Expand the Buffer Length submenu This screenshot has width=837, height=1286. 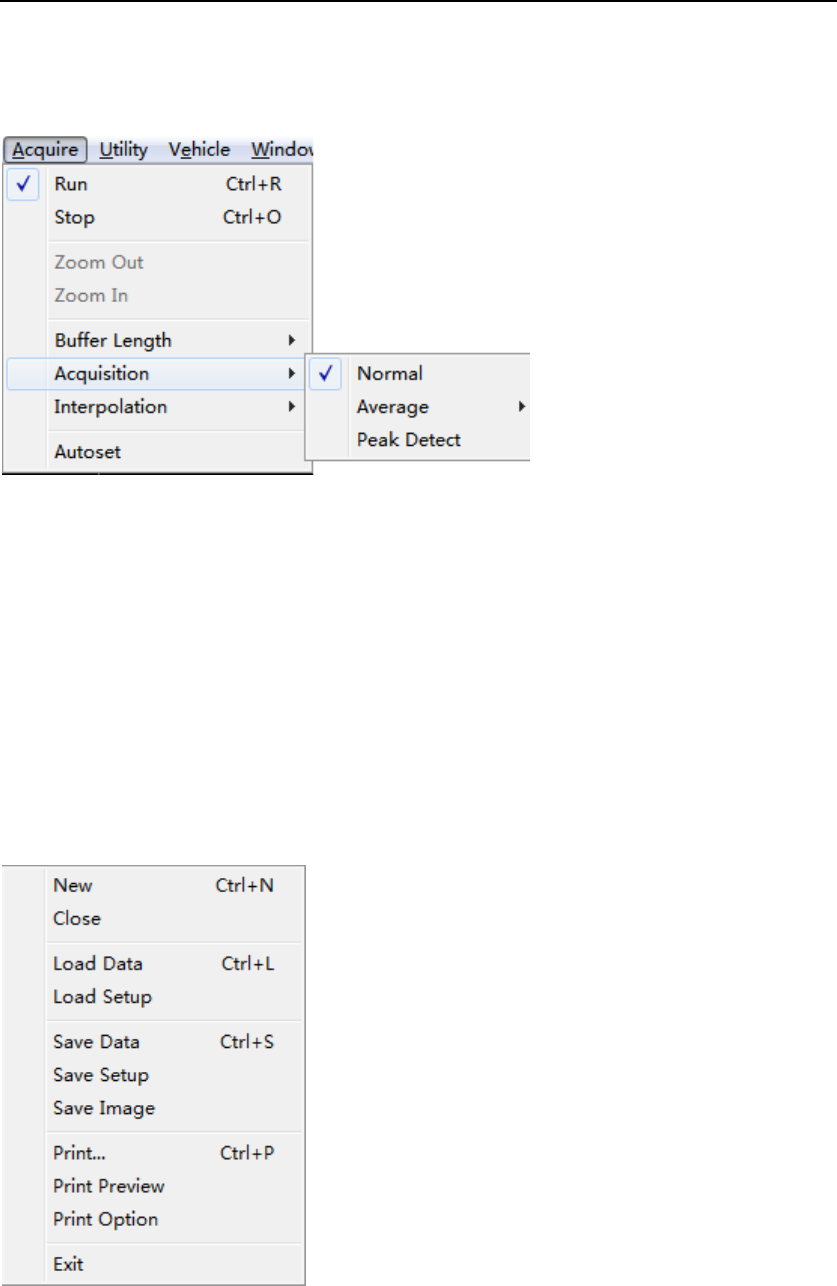(159, 340)
